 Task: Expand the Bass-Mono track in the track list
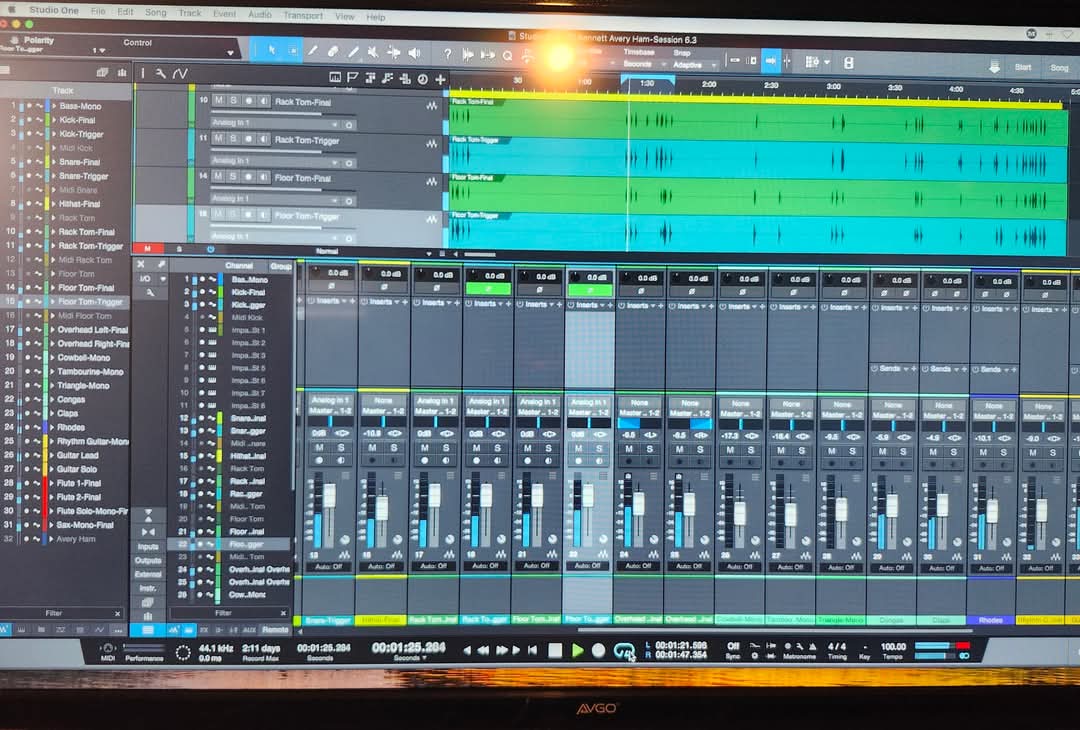point(54,106)
